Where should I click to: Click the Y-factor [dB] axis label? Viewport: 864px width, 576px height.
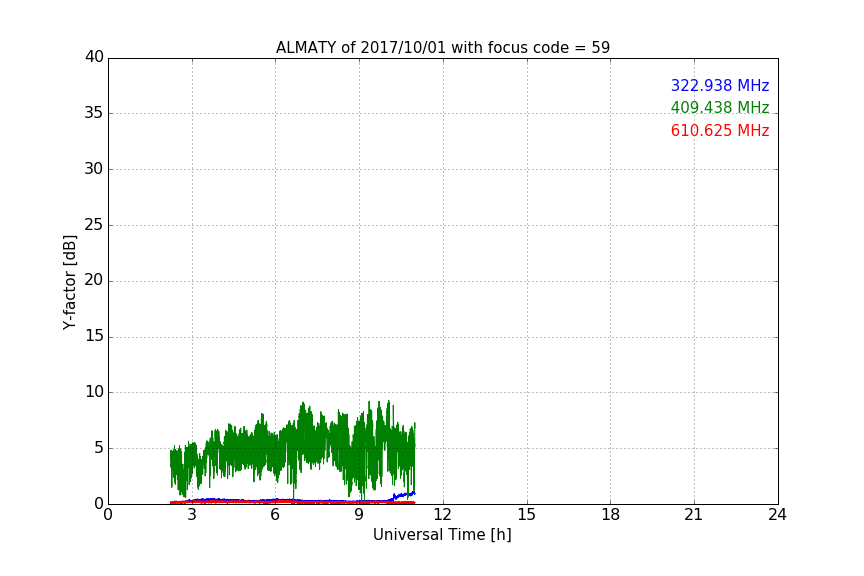coord(69,282)
